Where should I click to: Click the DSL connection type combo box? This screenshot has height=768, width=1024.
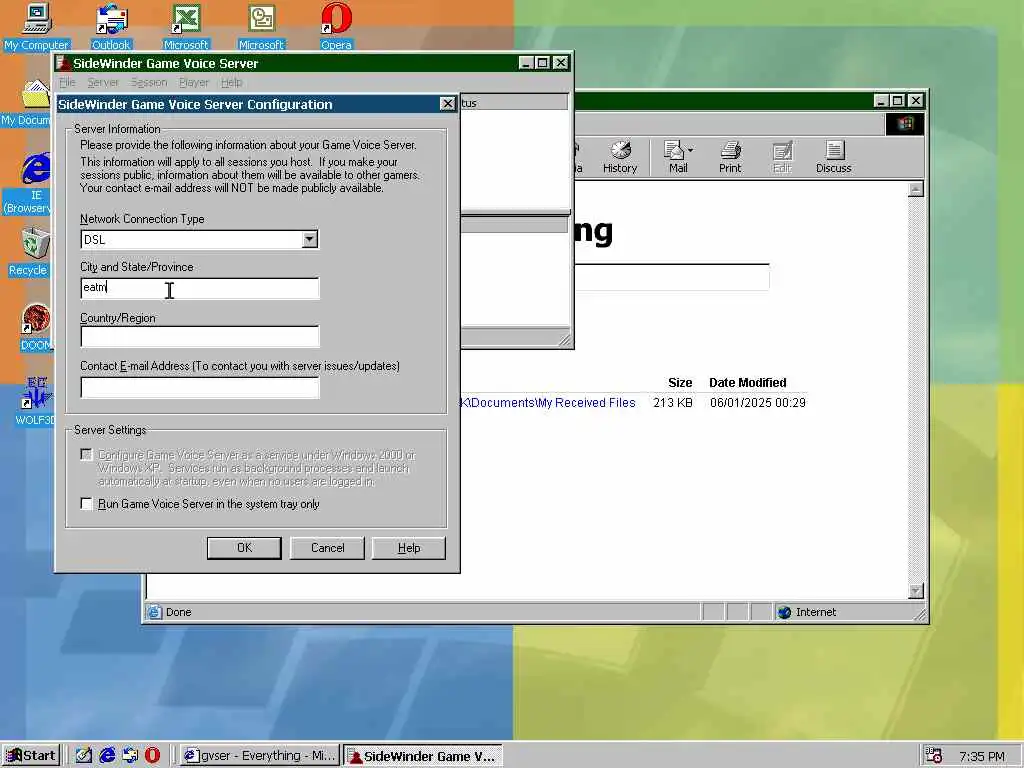199,239
